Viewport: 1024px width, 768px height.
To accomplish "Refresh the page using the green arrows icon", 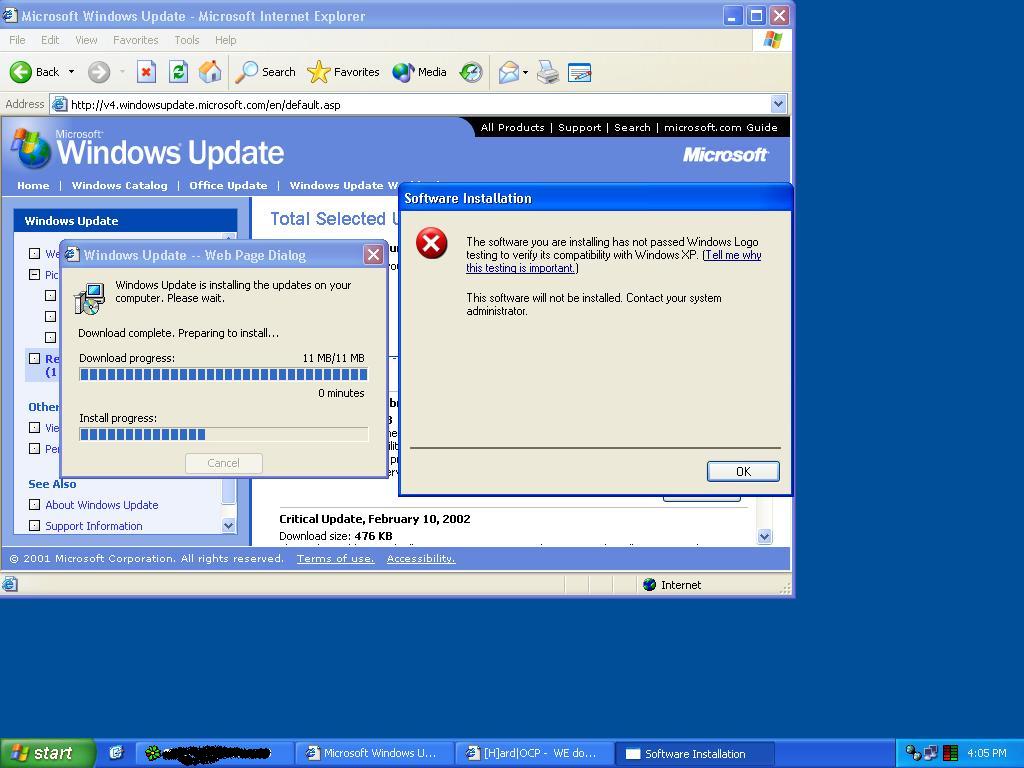I will [x=178, y=72].
